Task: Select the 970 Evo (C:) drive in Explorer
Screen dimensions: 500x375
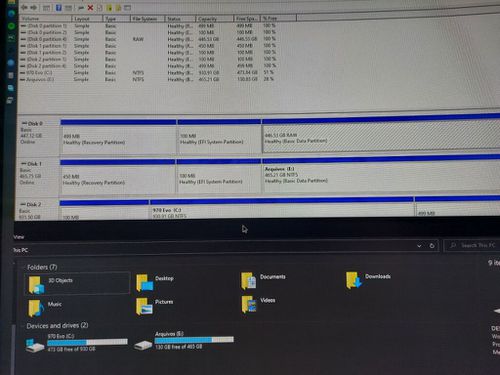Action: coord(77,343)
